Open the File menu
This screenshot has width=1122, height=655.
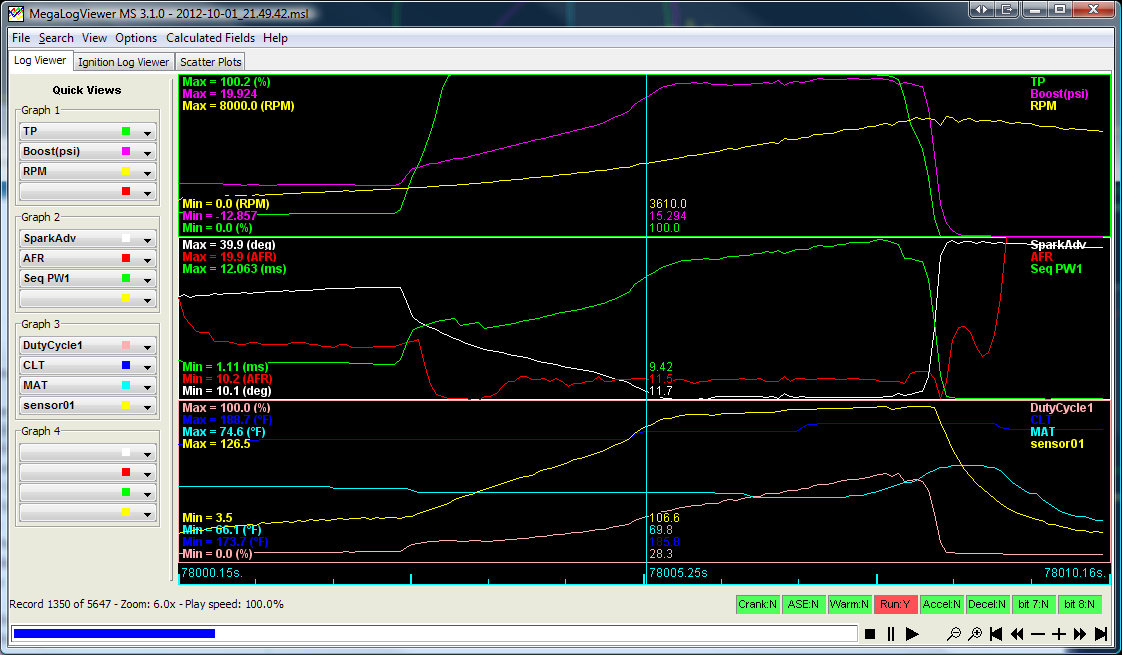coord(21,38)
